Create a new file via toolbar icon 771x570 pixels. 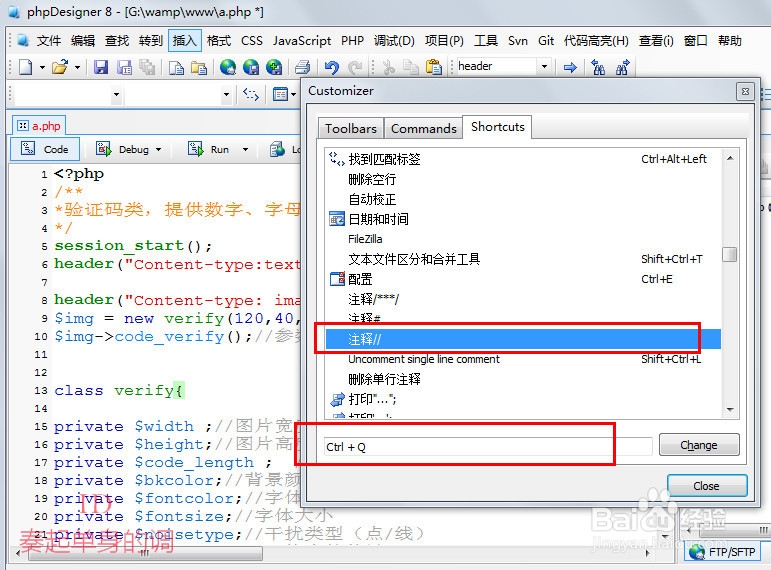(26, 67)
